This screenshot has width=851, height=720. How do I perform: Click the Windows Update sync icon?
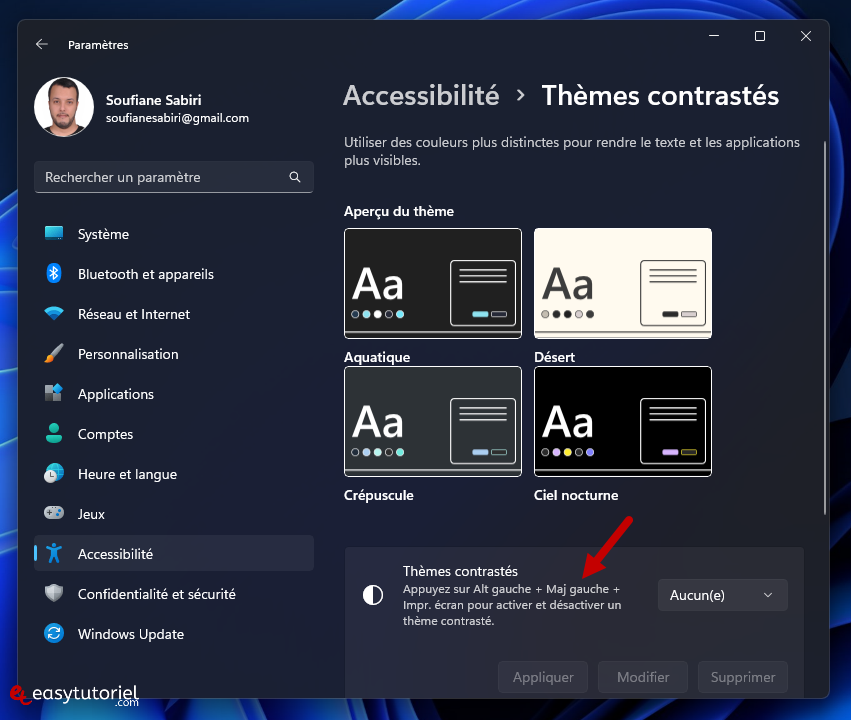coord(54,633)
